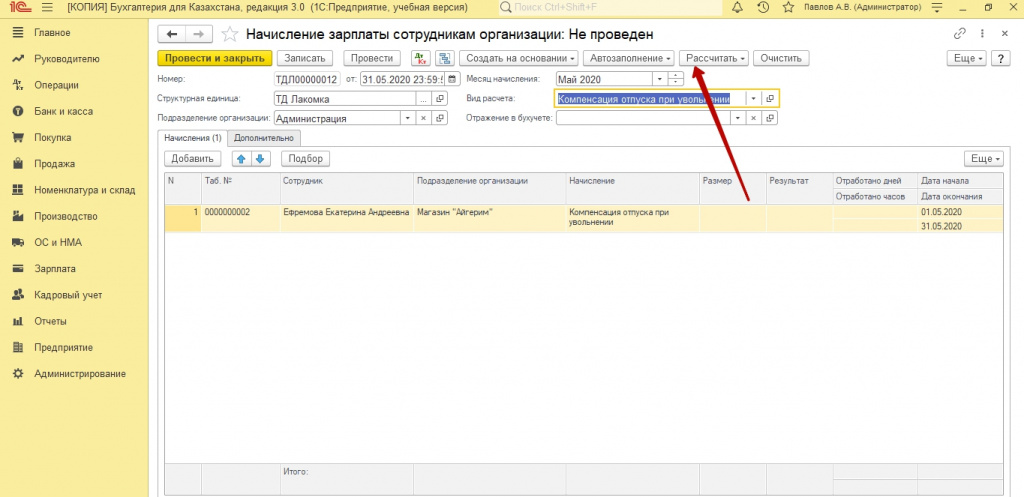Open the Месяц начисления dropdown arrow
Image resolution: width=1024 pixels, height=497 pixels.
[660, 79]
